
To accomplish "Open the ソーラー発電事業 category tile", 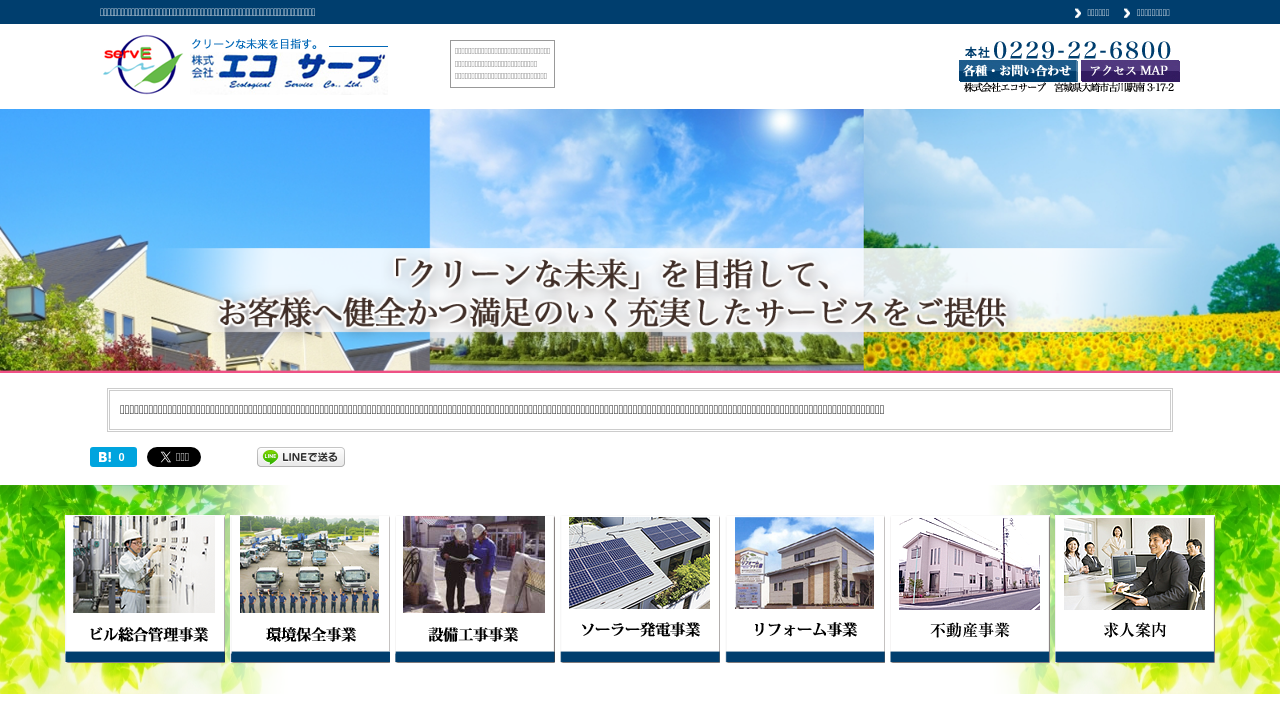I will coord(640,589).
